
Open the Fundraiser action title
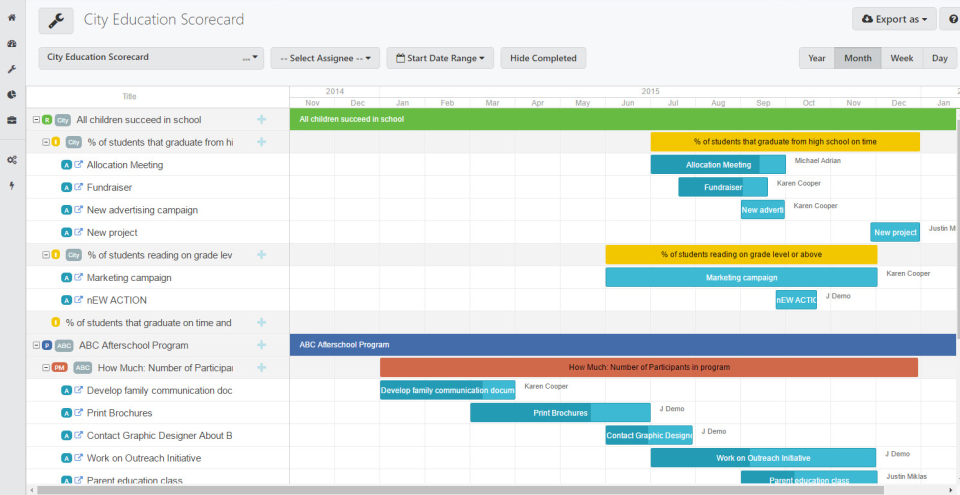point(109,187)
